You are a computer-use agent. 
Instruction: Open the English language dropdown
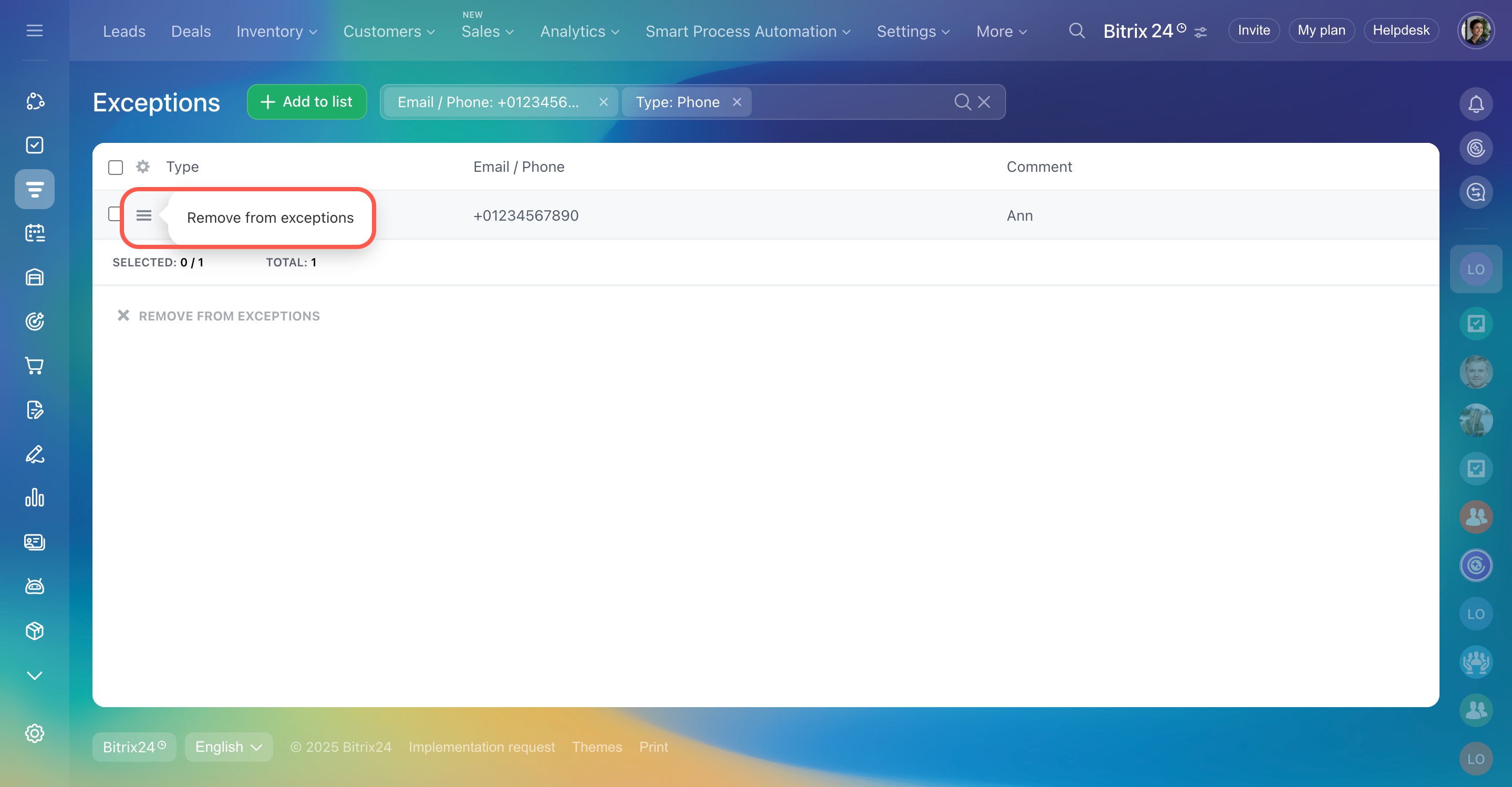click(229, 747)
